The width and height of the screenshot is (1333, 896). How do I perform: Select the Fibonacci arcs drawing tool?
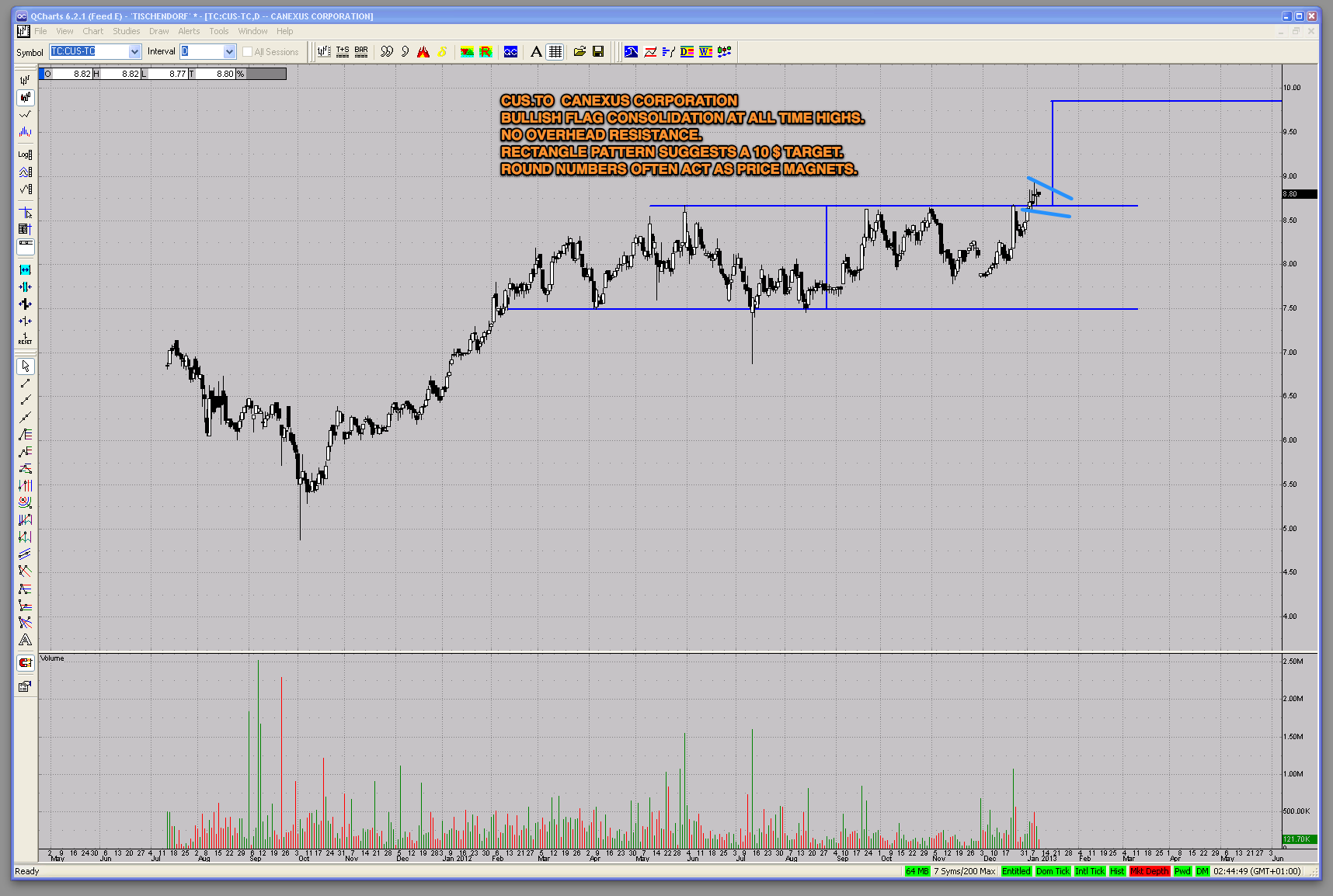[26, 502]
